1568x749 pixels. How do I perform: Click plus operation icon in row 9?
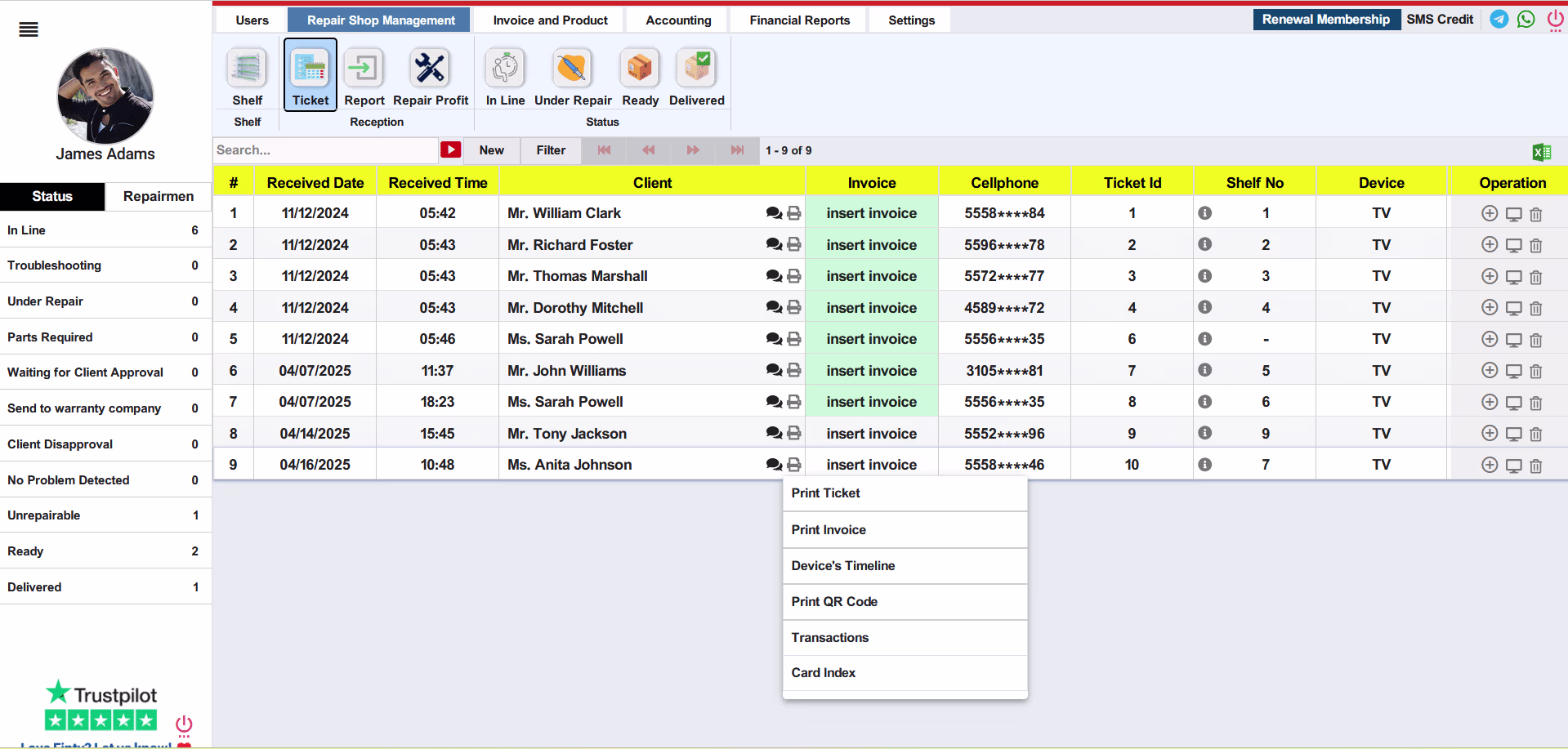pyautogui.click(x=1490, y=465)
